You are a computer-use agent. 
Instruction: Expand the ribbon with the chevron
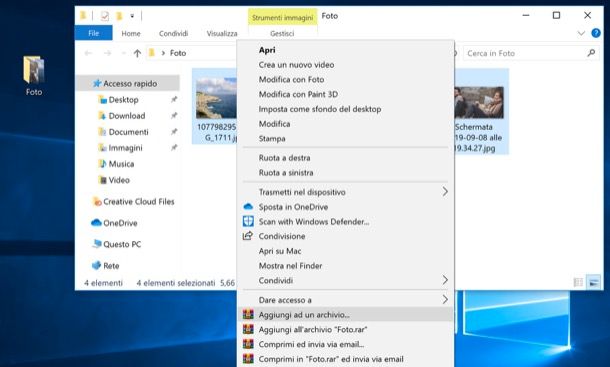click(x=581, y=33)
